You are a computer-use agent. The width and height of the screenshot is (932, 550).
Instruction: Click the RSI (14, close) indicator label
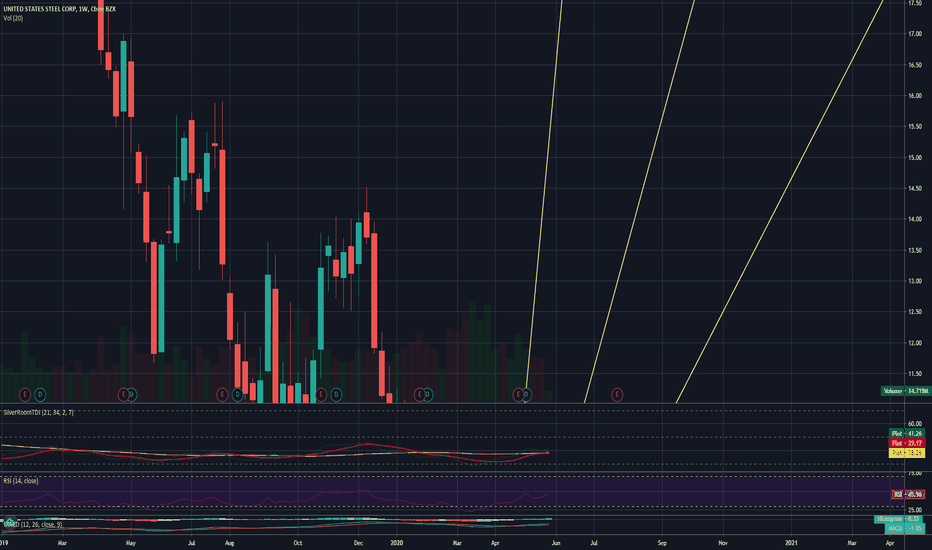click(21, 480)
